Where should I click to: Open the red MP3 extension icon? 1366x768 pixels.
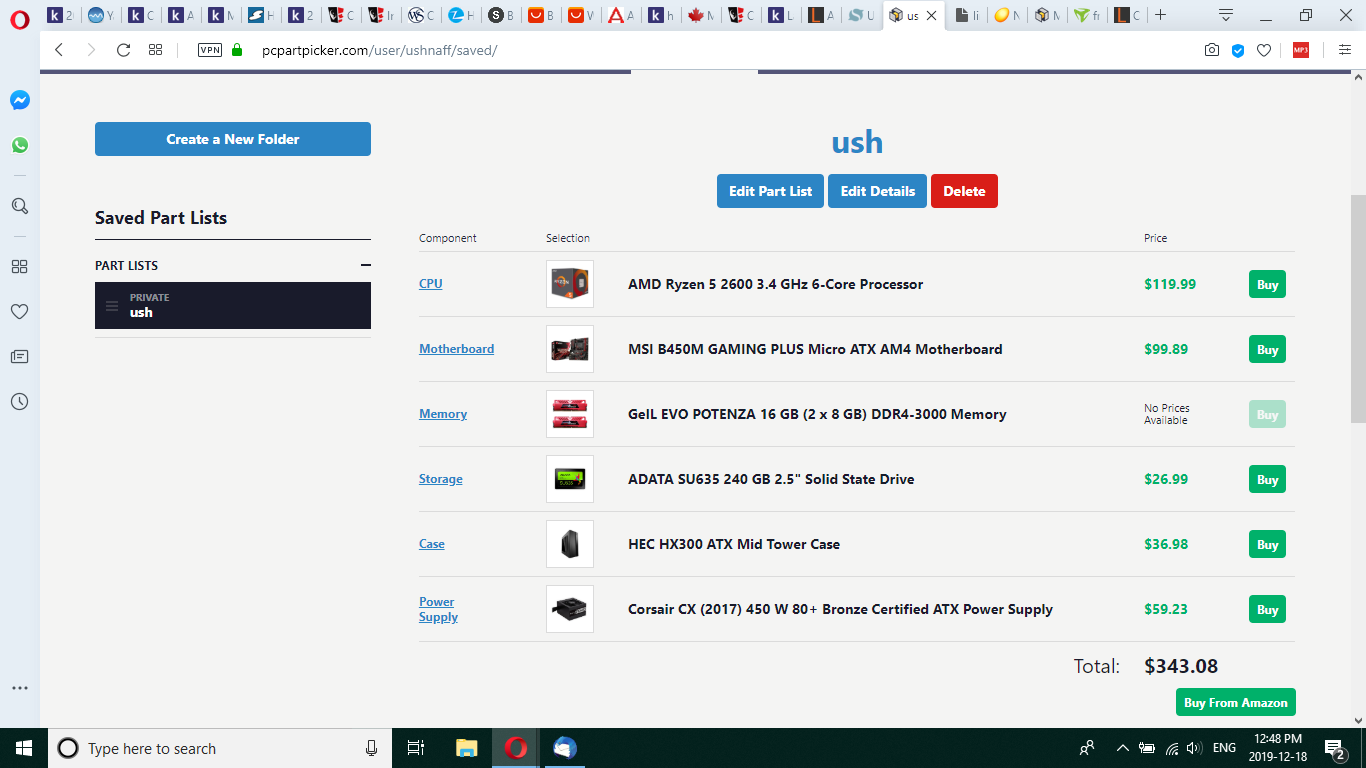(x=1301, y=50)
